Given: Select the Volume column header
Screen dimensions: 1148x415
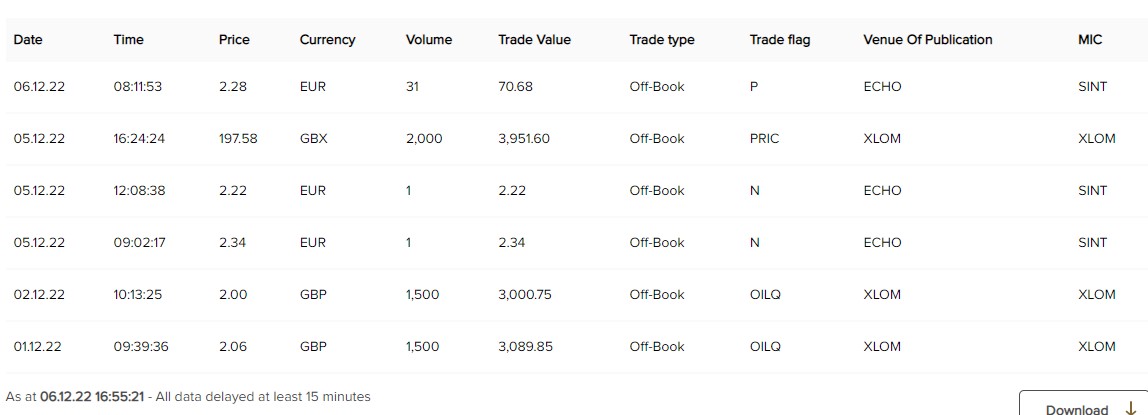Looking at the screenshot, I should (429, 40).
